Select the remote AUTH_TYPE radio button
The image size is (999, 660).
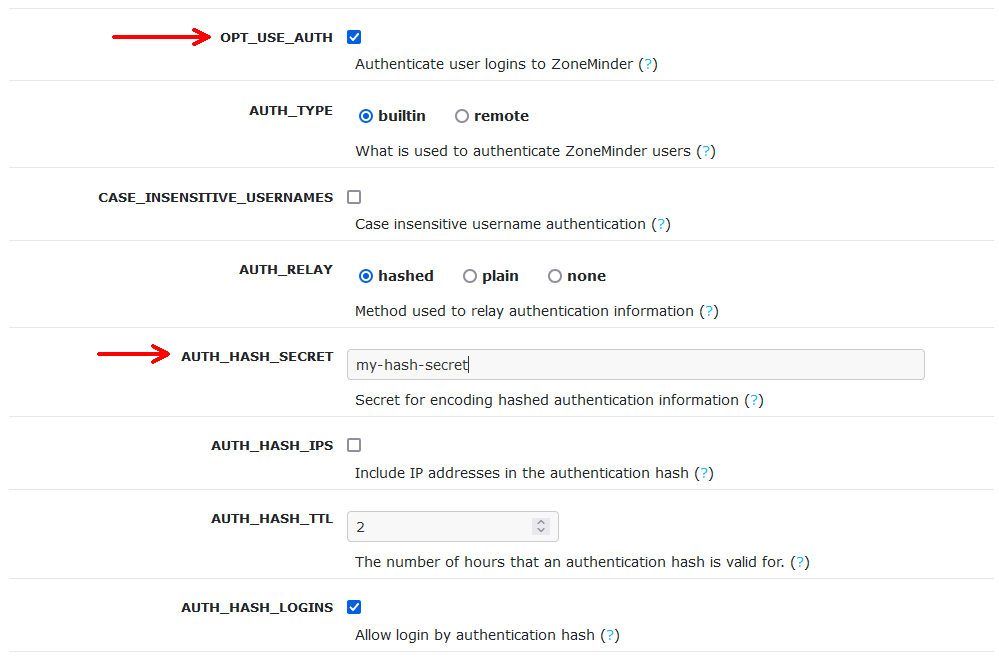[462, 116]
